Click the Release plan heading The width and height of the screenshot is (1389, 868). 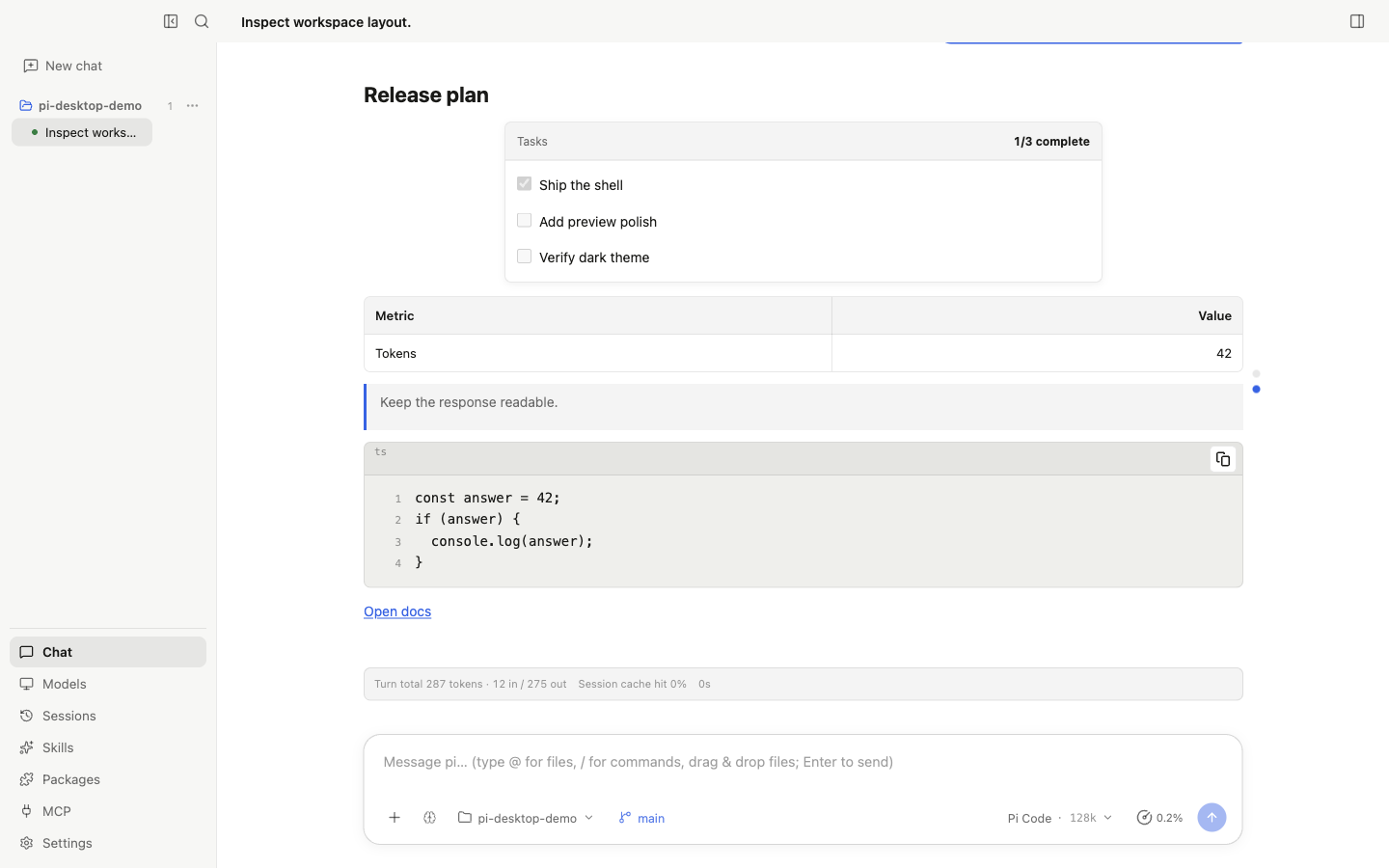click(x=426, y=95)
